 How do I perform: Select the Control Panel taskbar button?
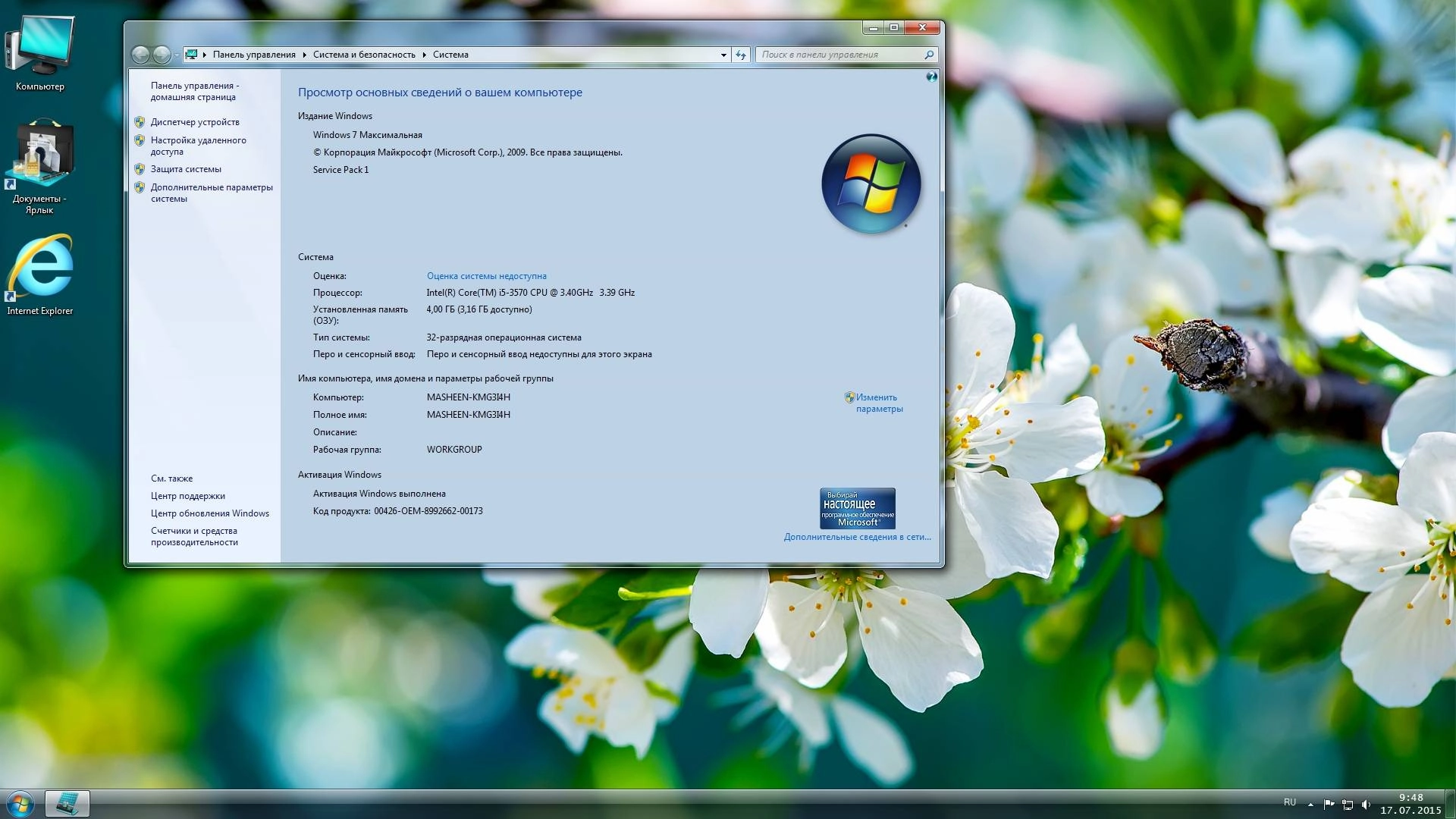click(67, 804)
